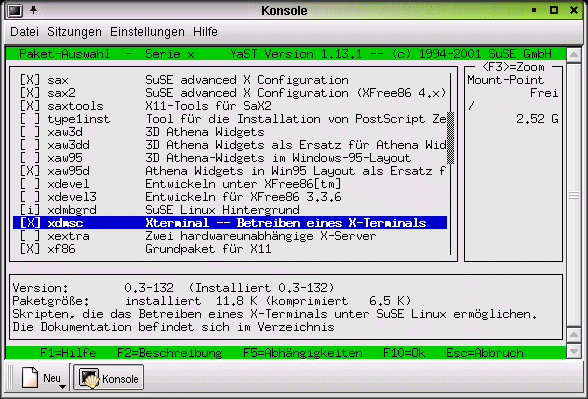Screen dimensions: 588x399
Task: Mark the xdevel package checkbox
Action: 30,184
